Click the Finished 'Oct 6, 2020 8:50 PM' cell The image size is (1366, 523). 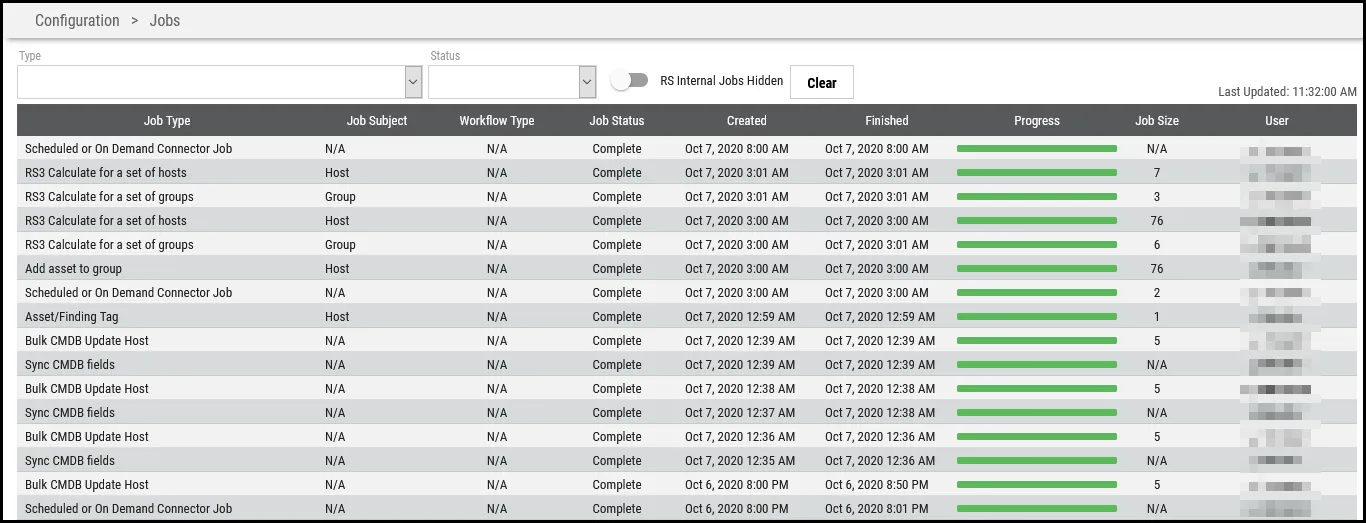pos(877,485)
